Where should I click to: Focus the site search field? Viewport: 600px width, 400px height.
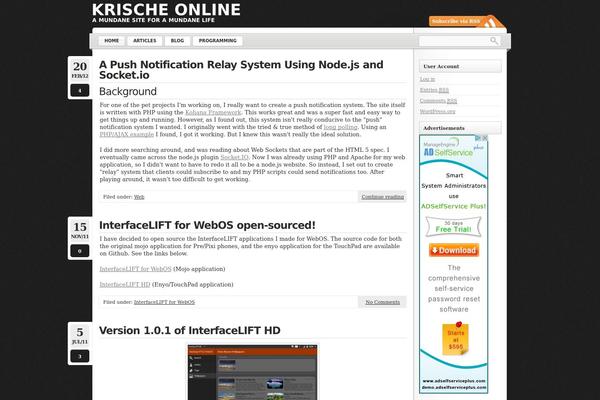[x=454, y=41]
